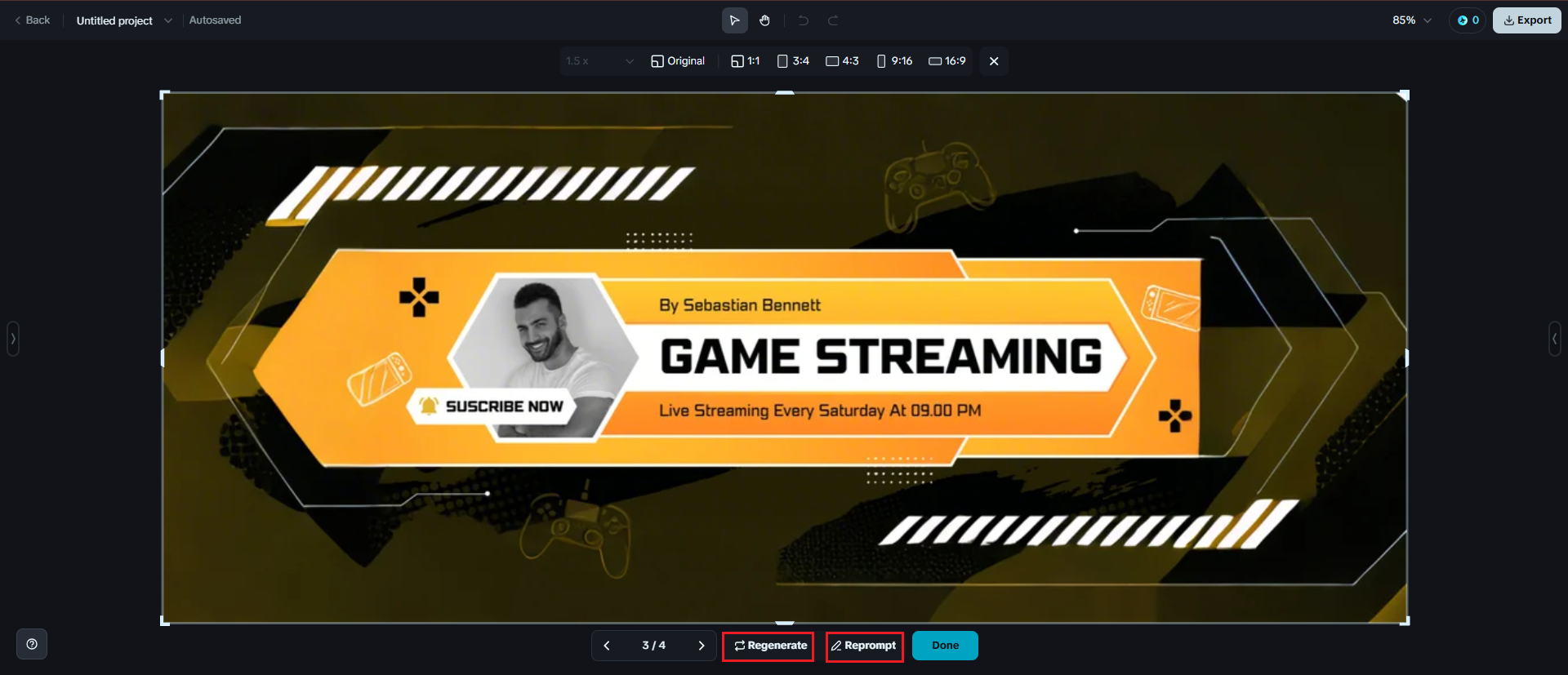Click the top edge crop handle
Viewport: 1568px width, 675px height.
[784, 93]
